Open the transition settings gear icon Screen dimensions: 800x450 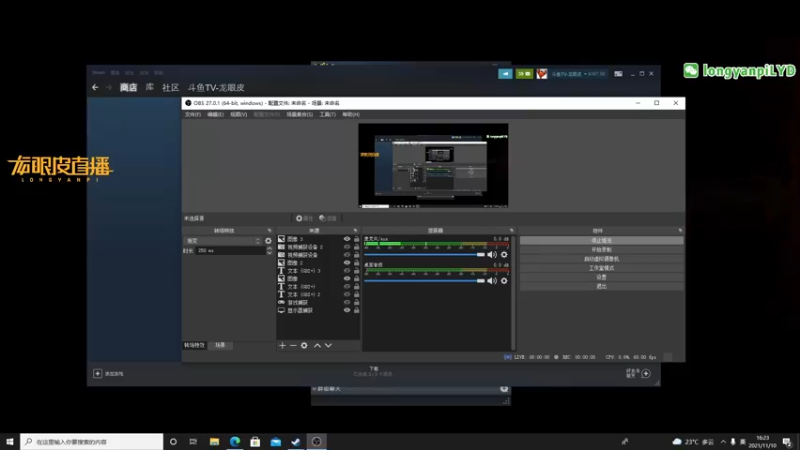[268, 241]
